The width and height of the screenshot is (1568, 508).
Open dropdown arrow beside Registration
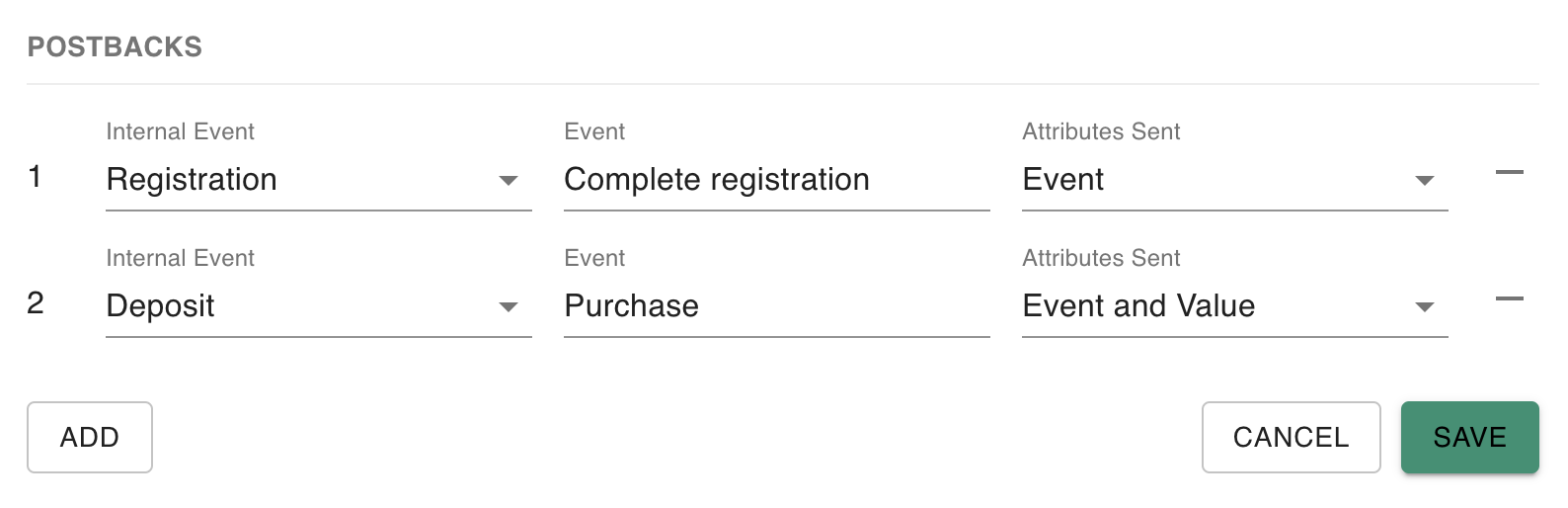click(x=509, y=181)
